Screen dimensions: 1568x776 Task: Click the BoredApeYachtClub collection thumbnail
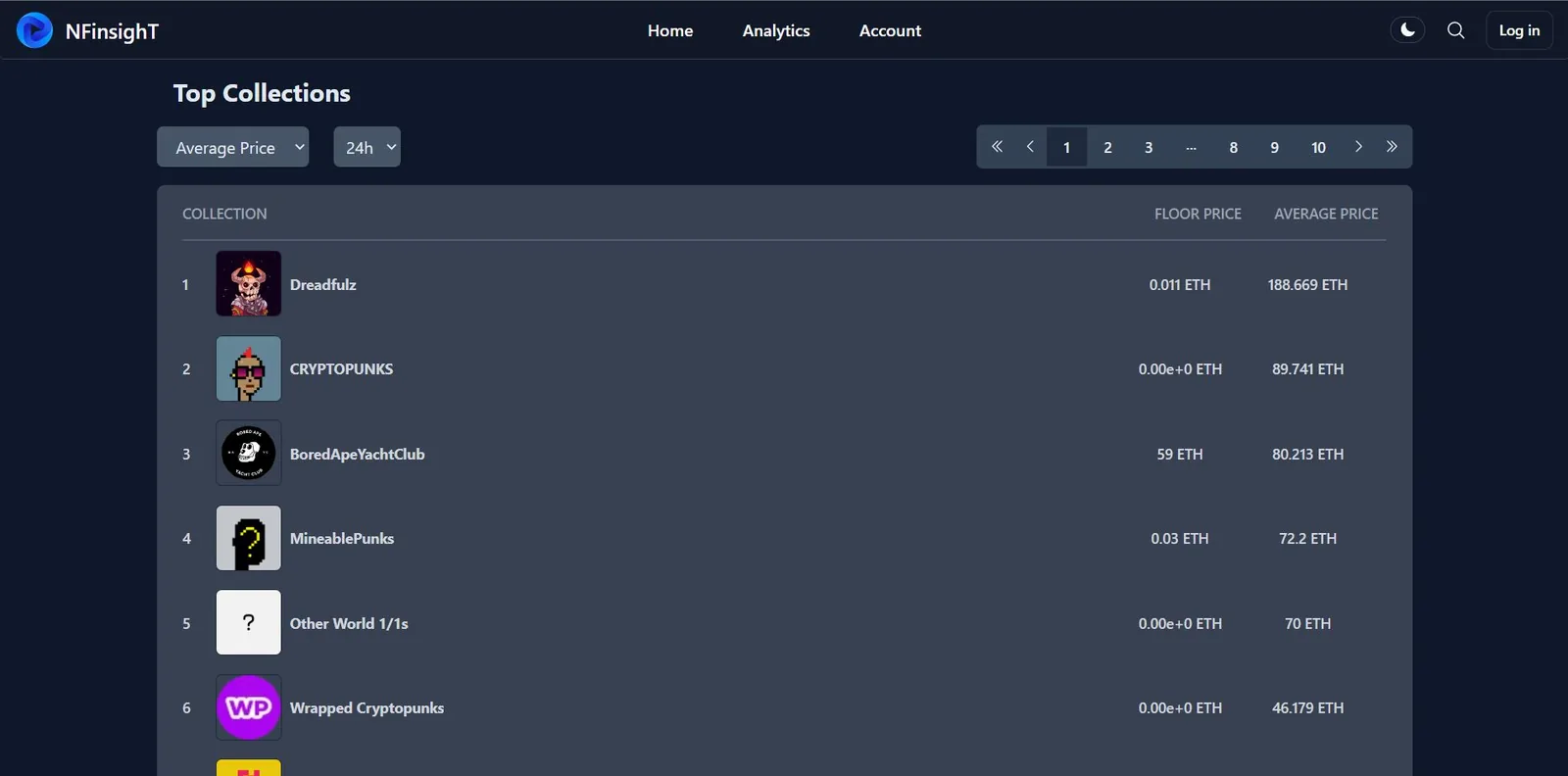click(248, 453)
